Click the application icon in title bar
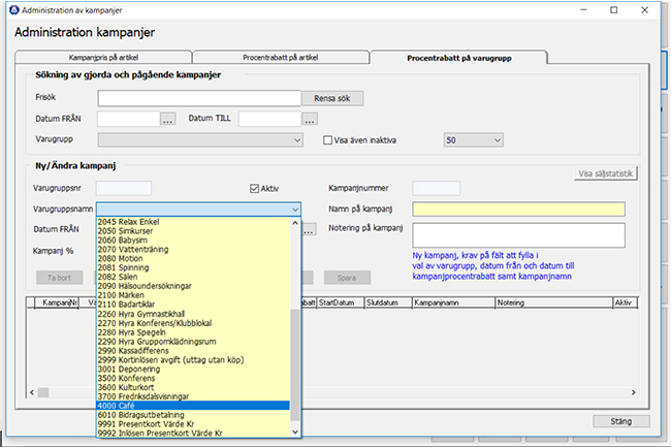This screenshot has width=671, height=448. [14, 10]
